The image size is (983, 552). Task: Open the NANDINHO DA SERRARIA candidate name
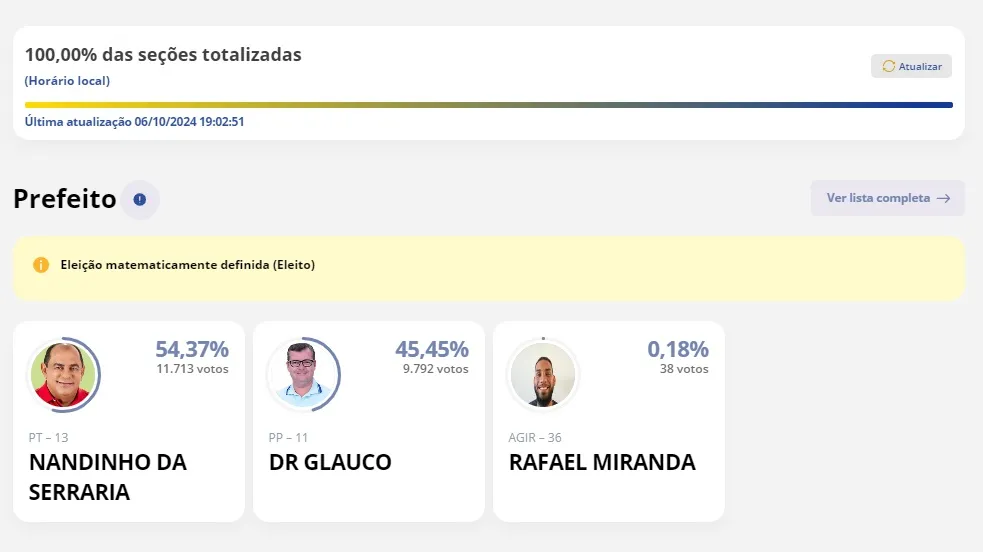(x=108, y=477)
